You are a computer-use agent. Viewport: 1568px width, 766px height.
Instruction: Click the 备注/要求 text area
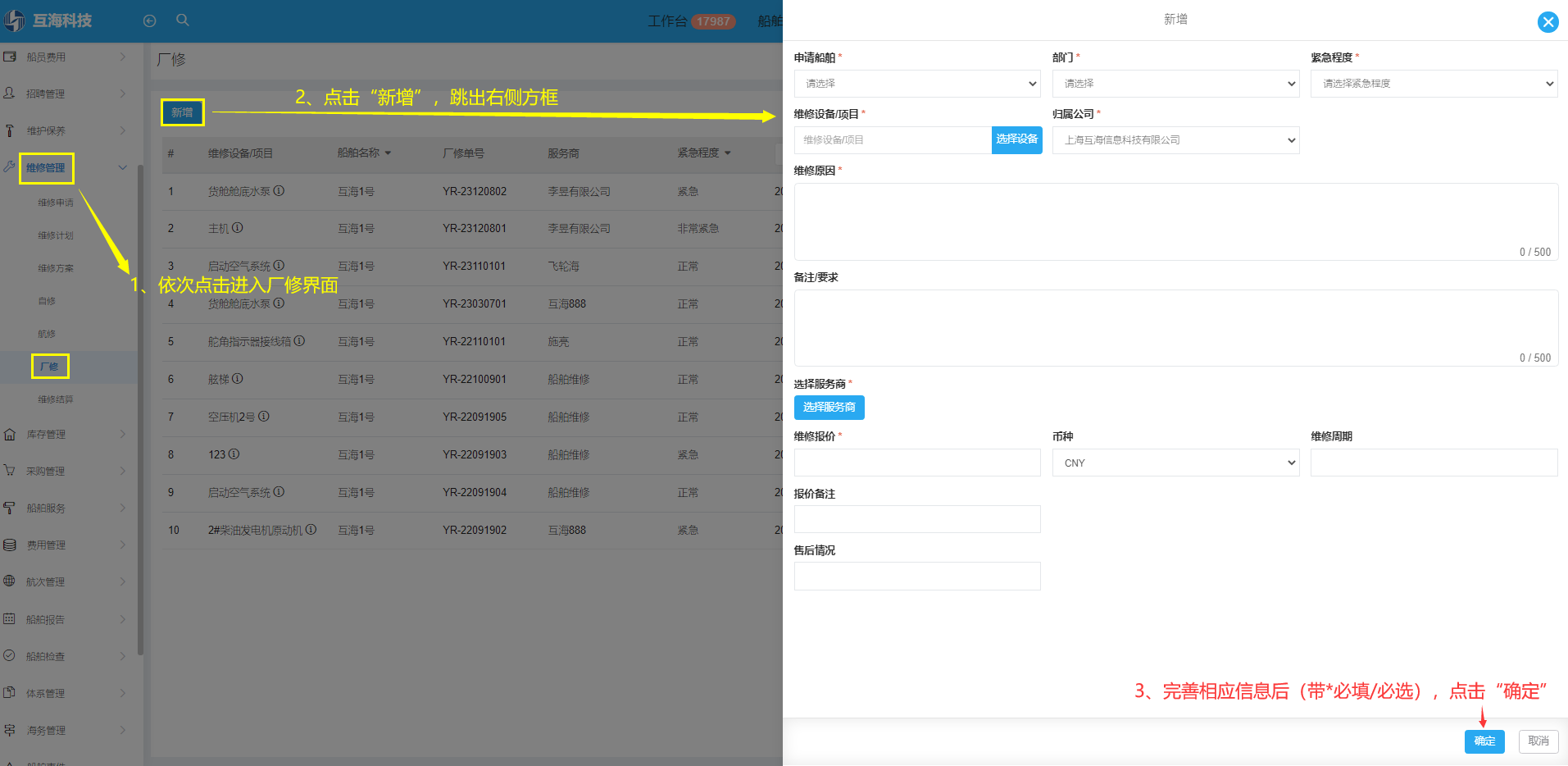click(1175, 328)
